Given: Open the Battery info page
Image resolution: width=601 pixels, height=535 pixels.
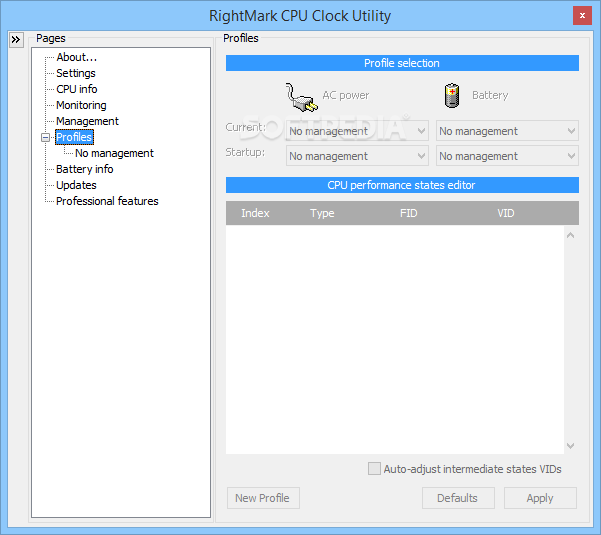Looking at the screenshot, I should [85, 169].
